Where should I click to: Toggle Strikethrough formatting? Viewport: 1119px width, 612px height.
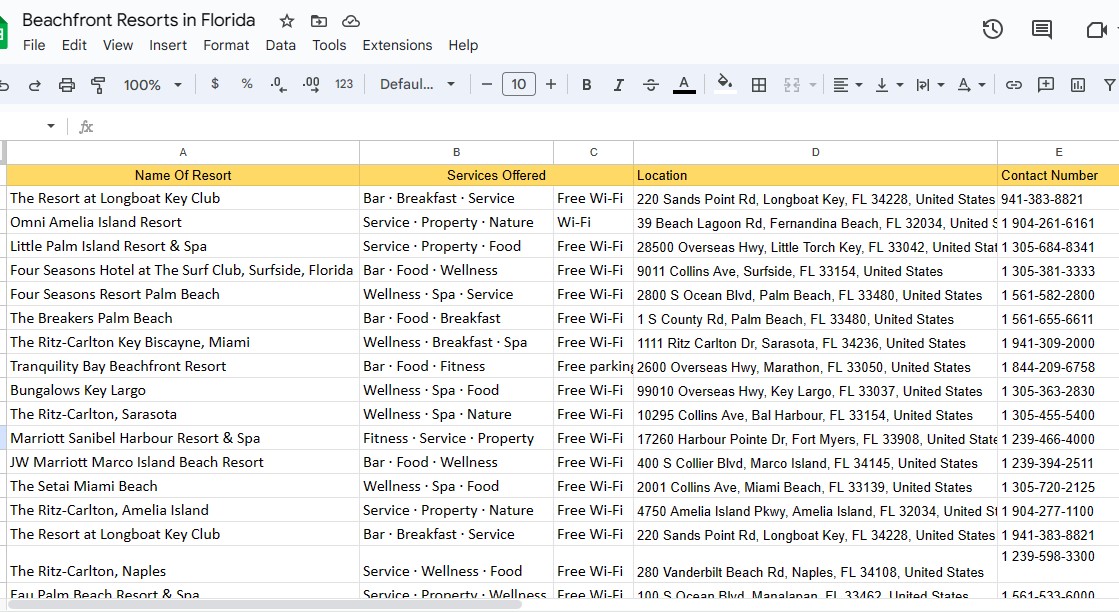click(x=651, y=85)
